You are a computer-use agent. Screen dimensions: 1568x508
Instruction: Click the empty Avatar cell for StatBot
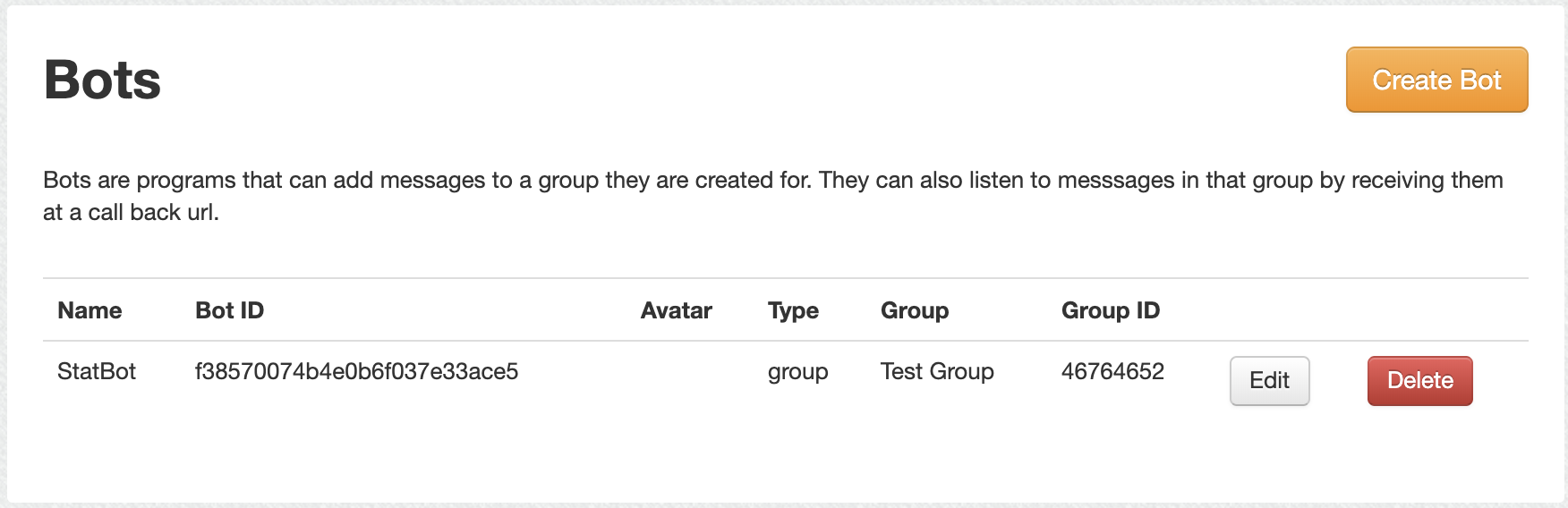click(x=676, y=372)
